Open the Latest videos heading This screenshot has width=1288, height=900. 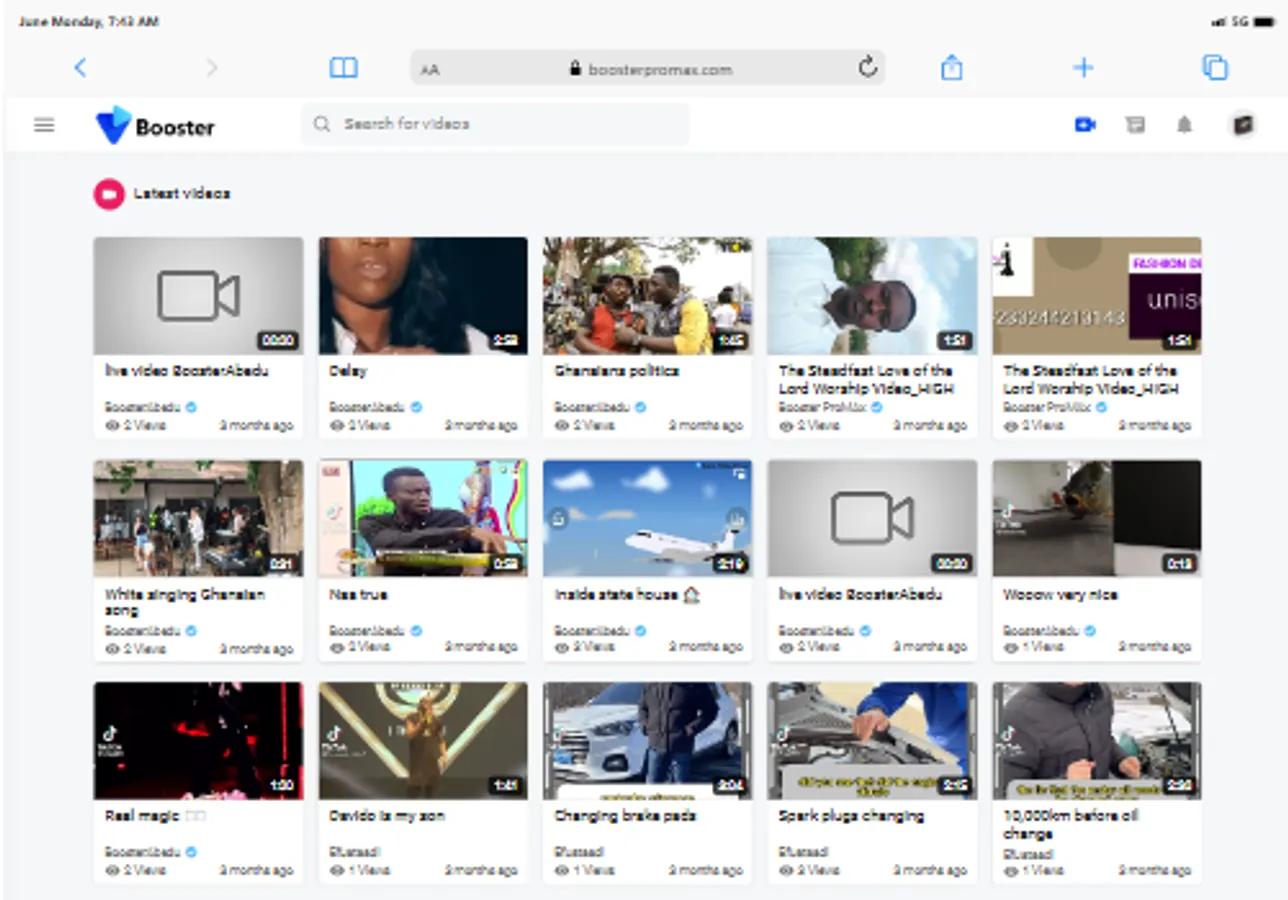click(x=182, y=194)
